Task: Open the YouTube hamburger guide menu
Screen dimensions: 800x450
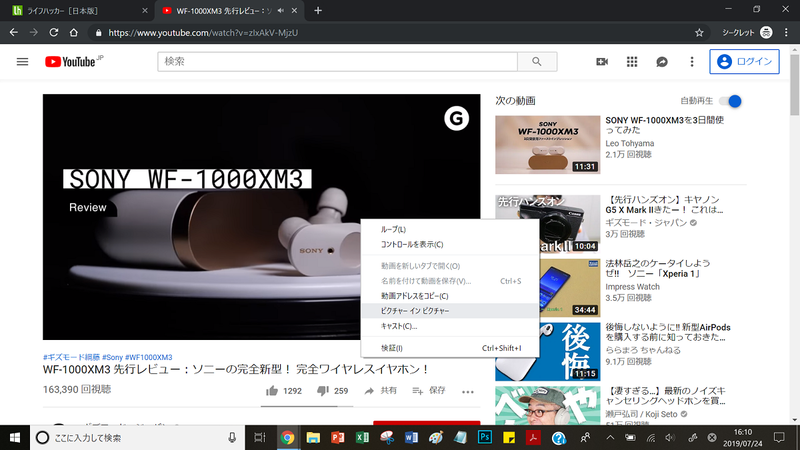Action: click(x=22, y=62)
